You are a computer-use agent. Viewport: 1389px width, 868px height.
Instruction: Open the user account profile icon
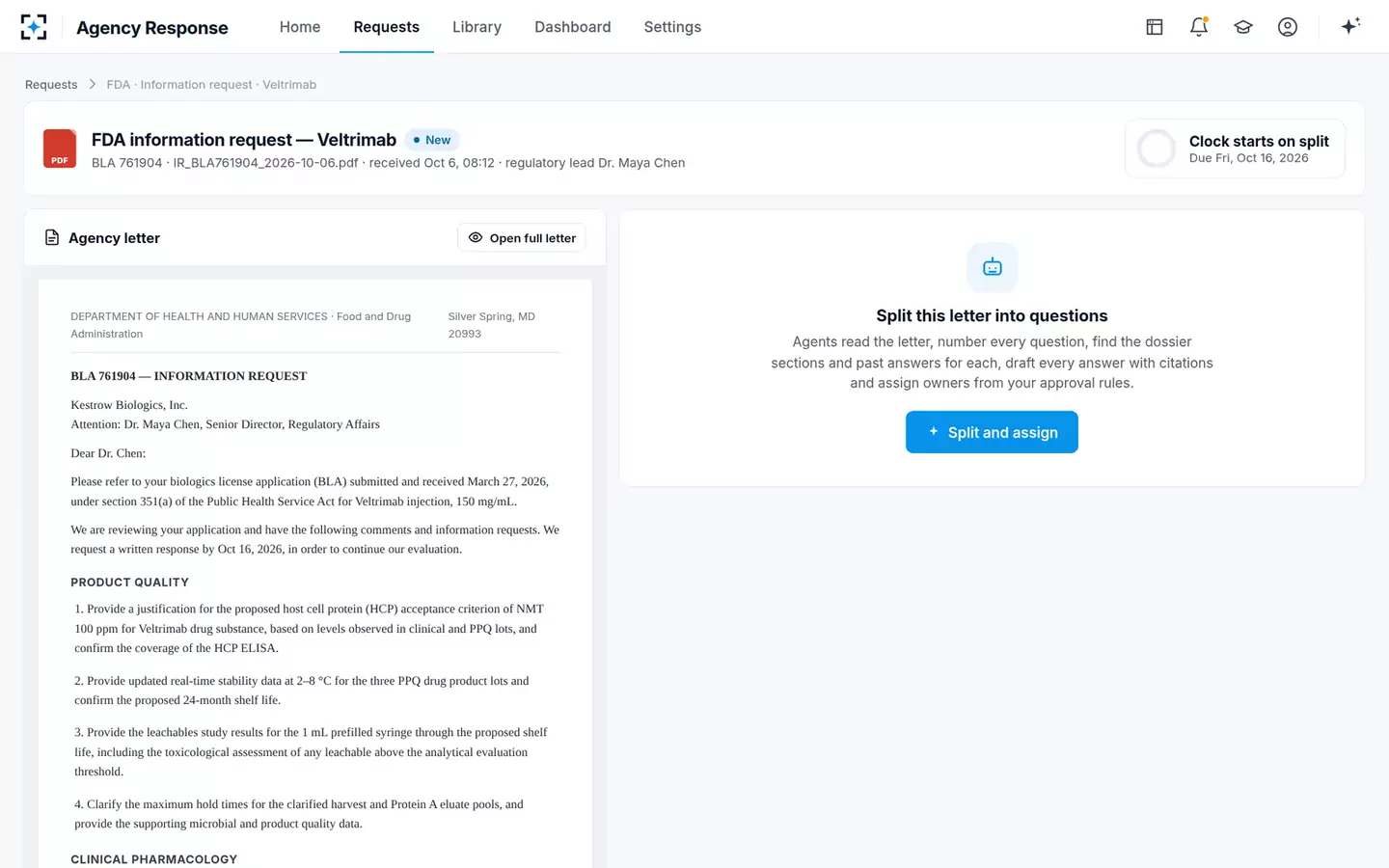(1288, 27)
